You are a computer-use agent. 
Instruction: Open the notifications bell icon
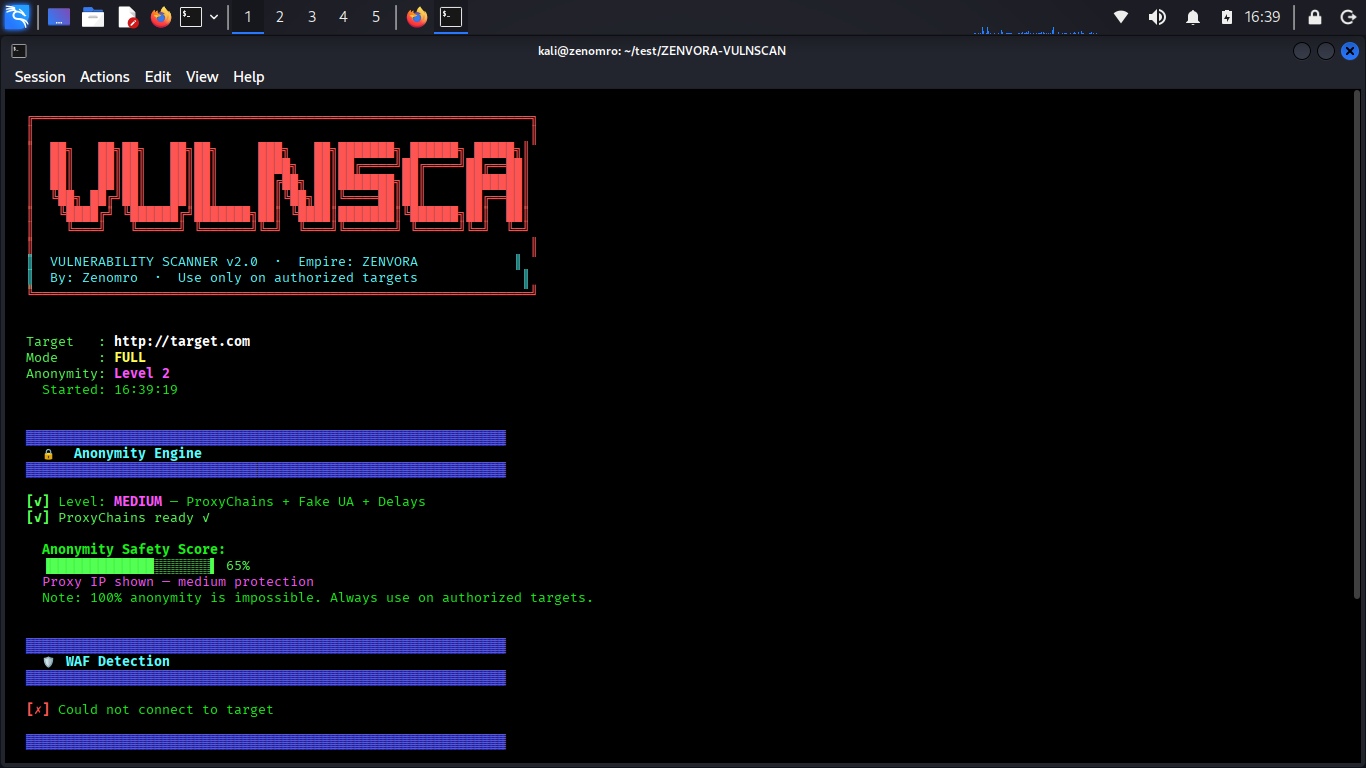coord(1193,17)
